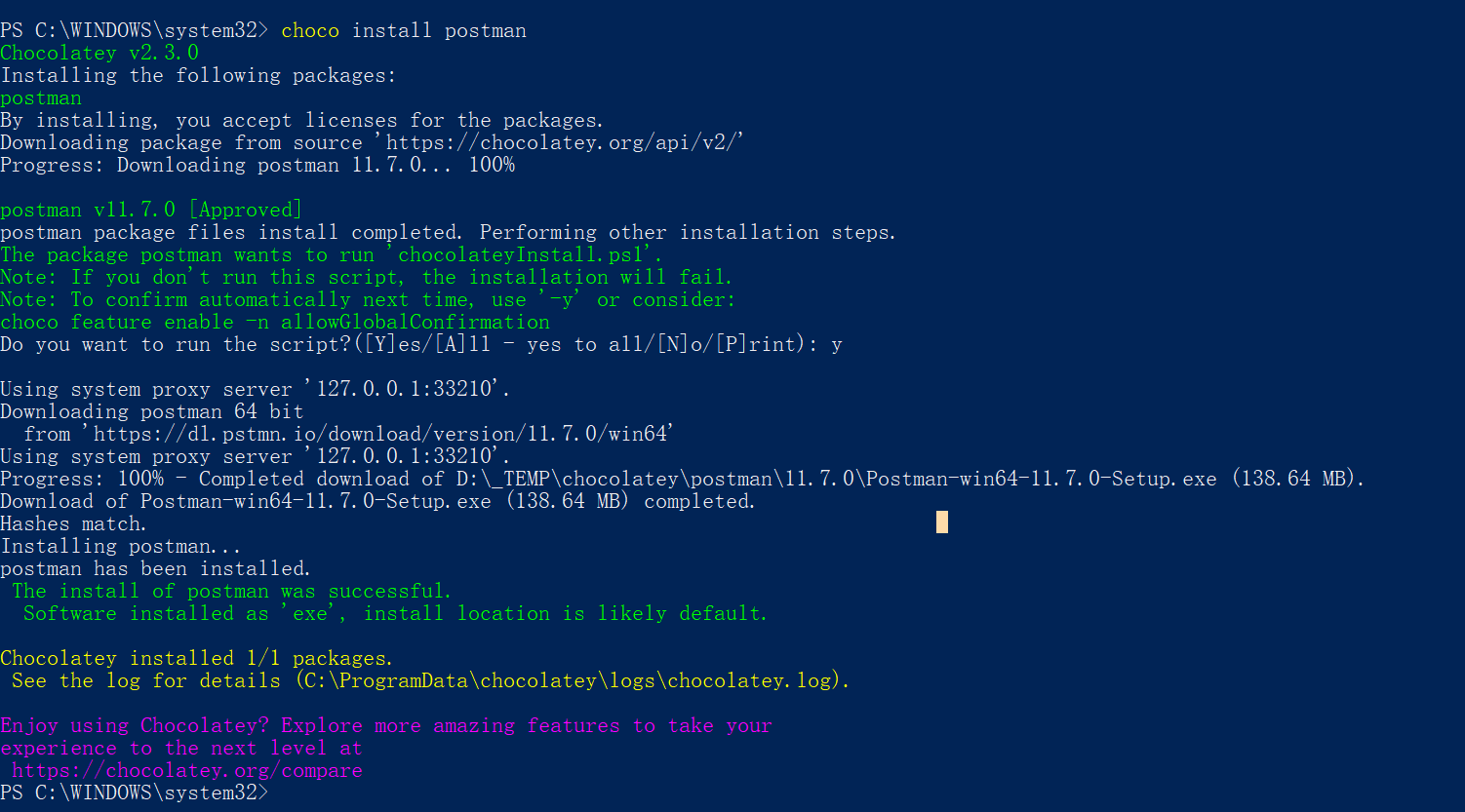Click the [Y]es option in the script prompt

tap(394, 344)
